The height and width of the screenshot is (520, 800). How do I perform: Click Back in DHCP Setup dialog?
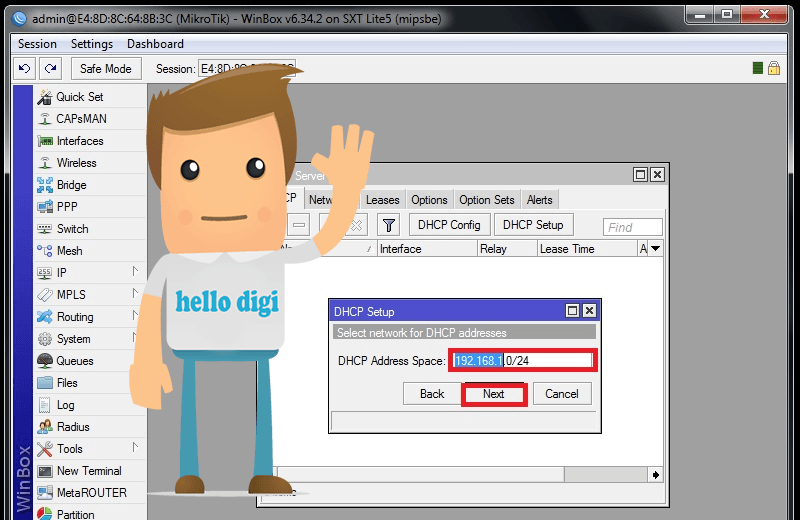click(x=432, y=394)
